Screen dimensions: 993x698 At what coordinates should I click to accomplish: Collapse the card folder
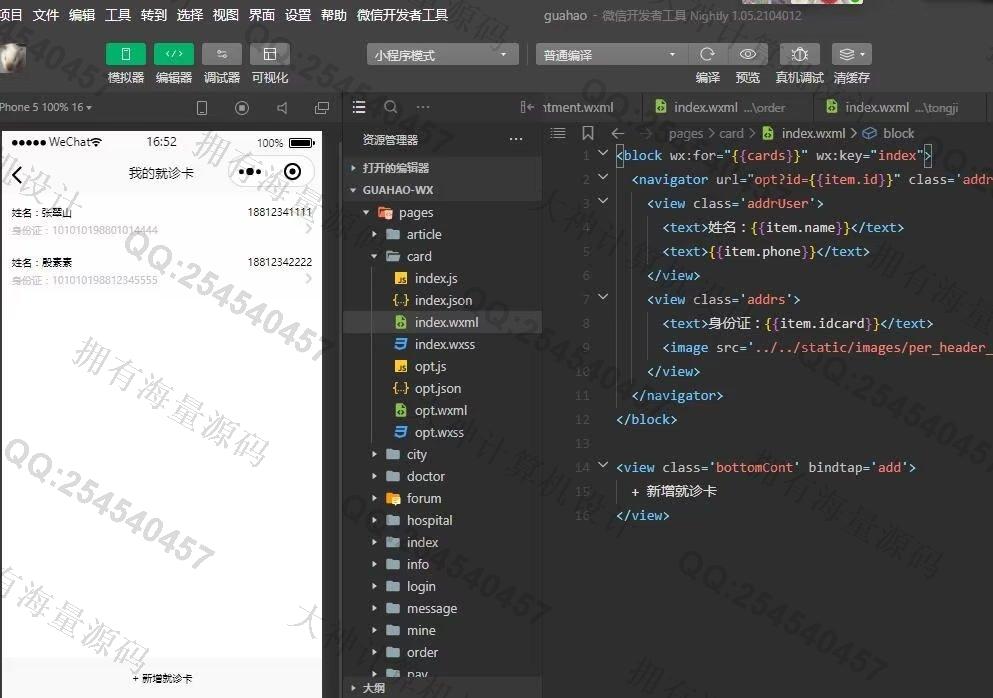tap(443, 257)
